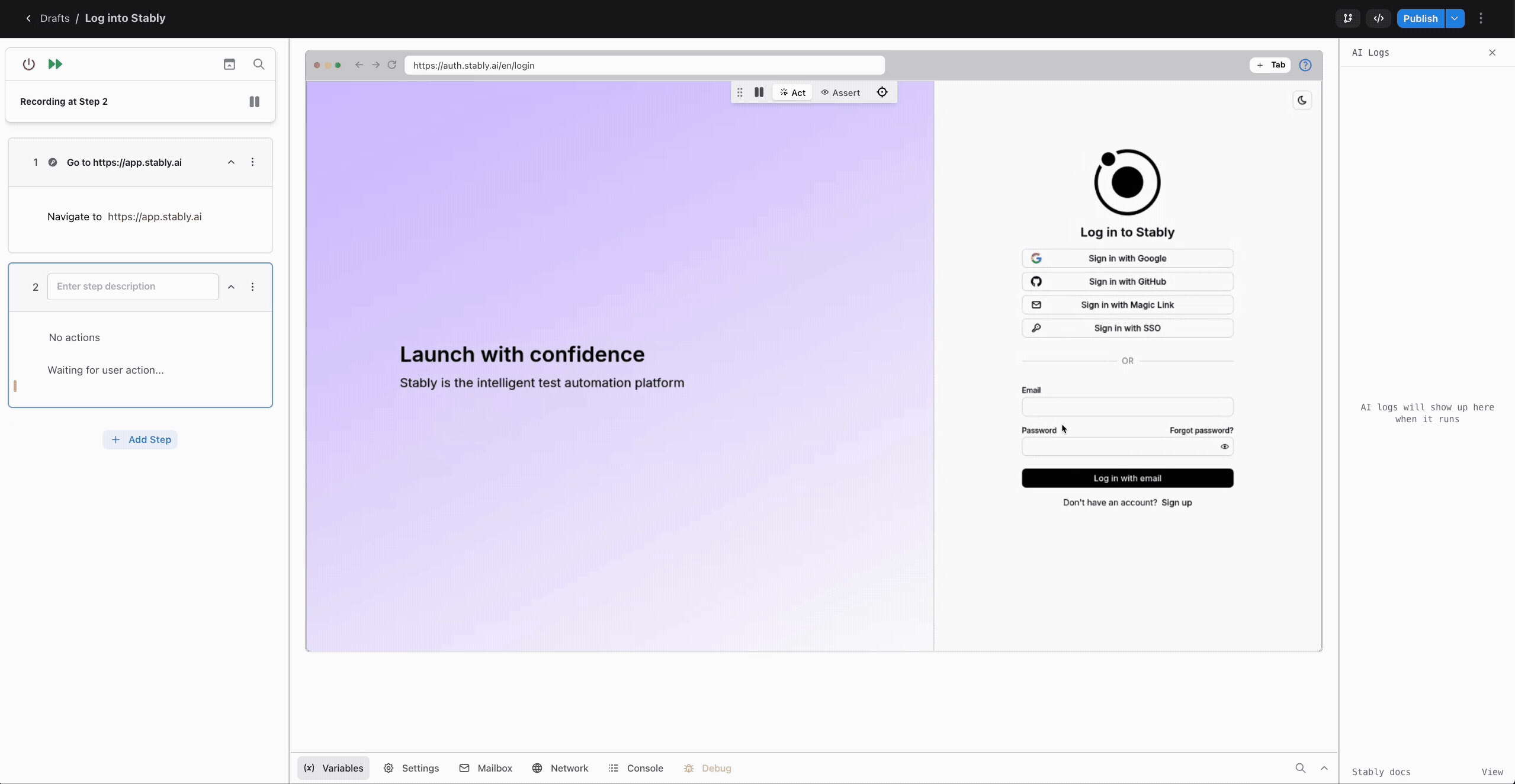Click the Add Step button
The height and width of the screenshot is (784, 1515).
140,439
